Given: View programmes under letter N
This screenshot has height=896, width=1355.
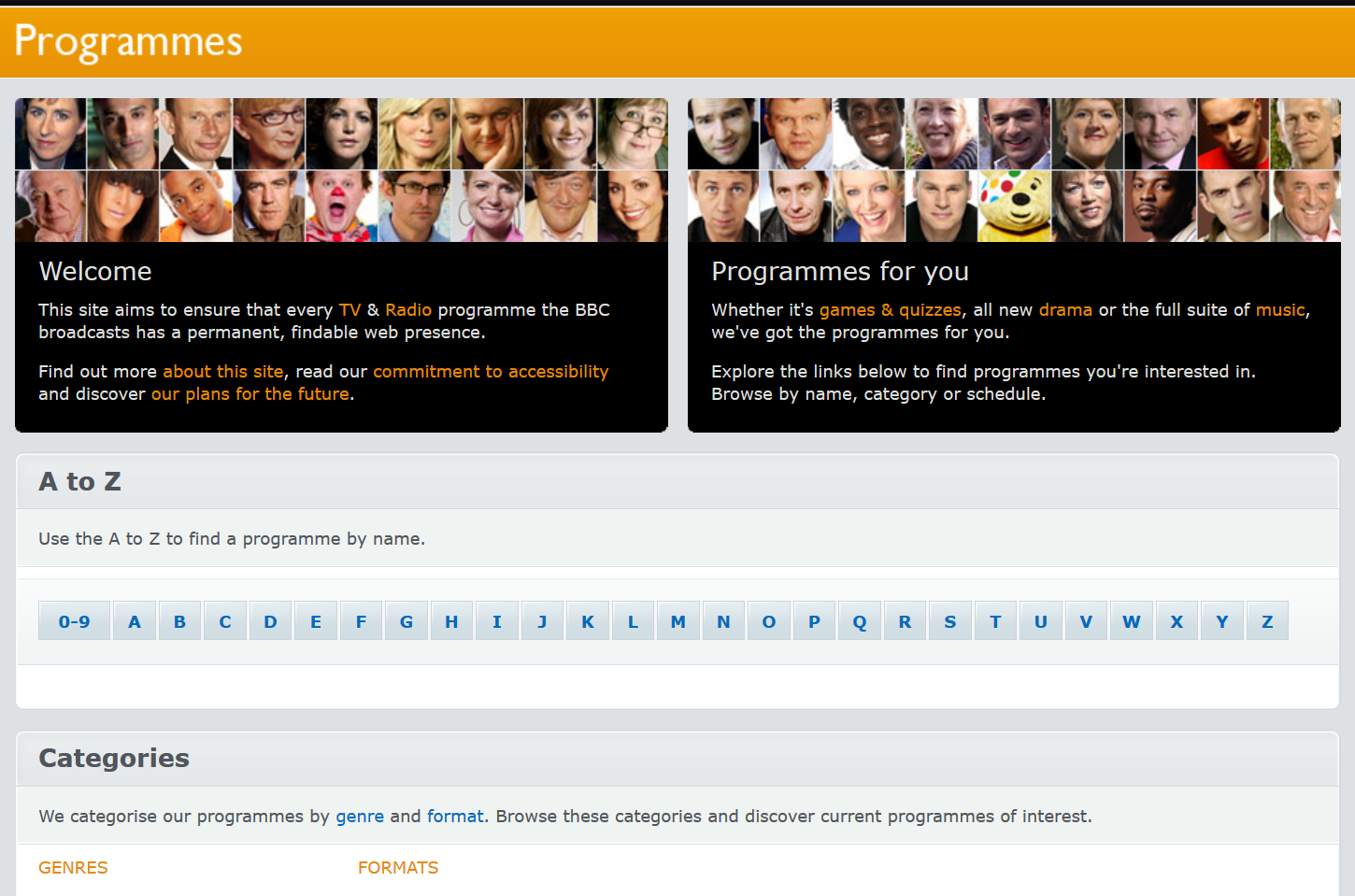Looking at the screenshot, I should click(x=723, y=621).
